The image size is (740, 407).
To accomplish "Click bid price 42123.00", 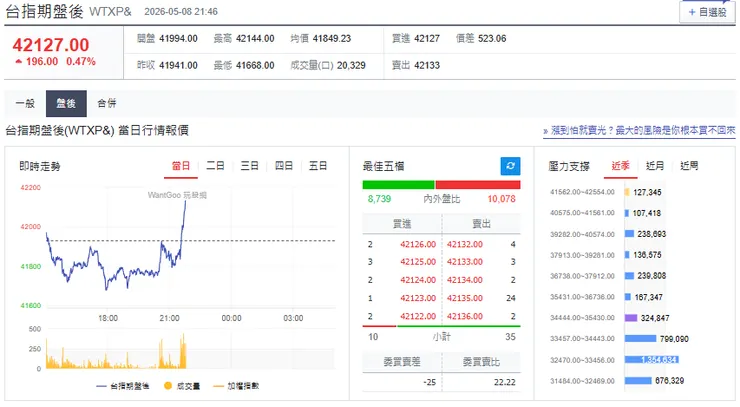I will click(418, 298).
